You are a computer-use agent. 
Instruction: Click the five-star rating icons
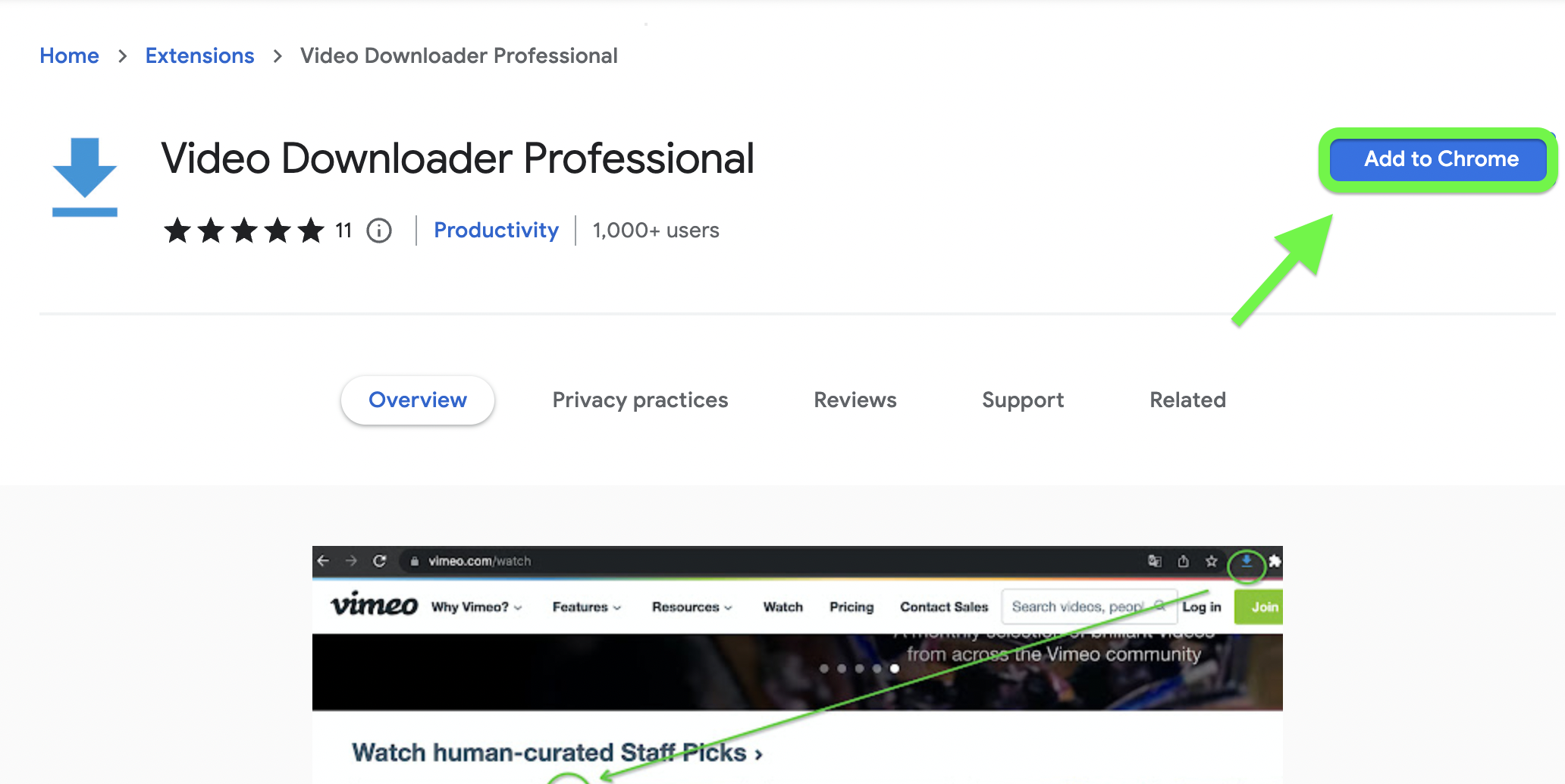[244, 230]
